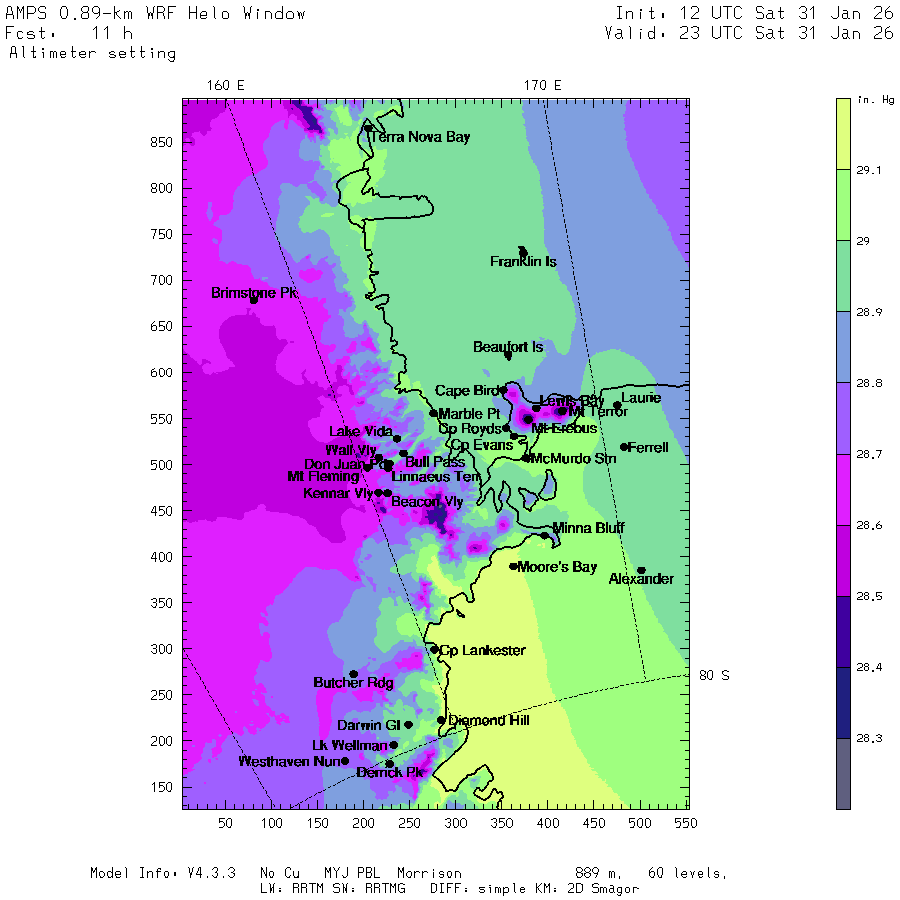The height and width of the screenshot is (900, 900).
Task: Click the '60 levels' footer text
Action: pyautogui.click(x=687, y=874)
